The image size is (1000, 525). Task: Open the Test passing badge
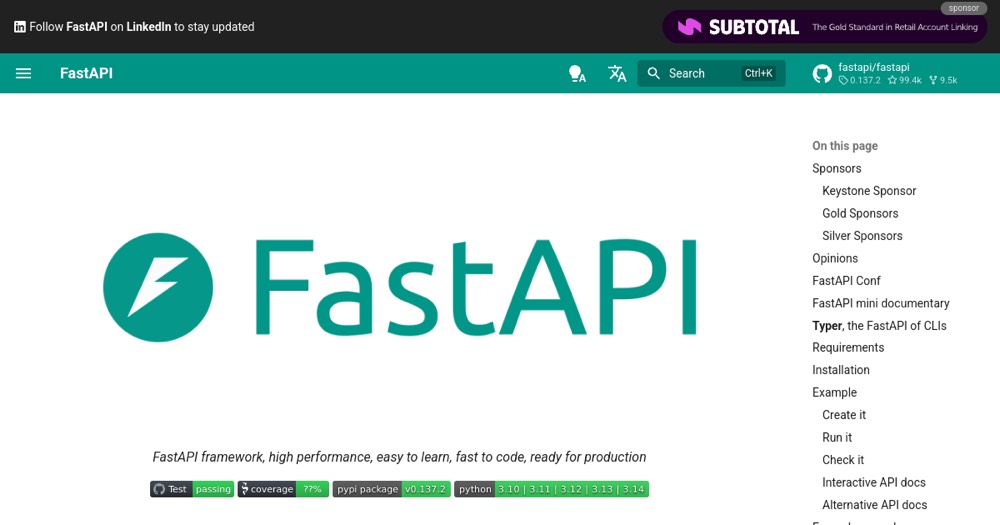coord(192,489)
